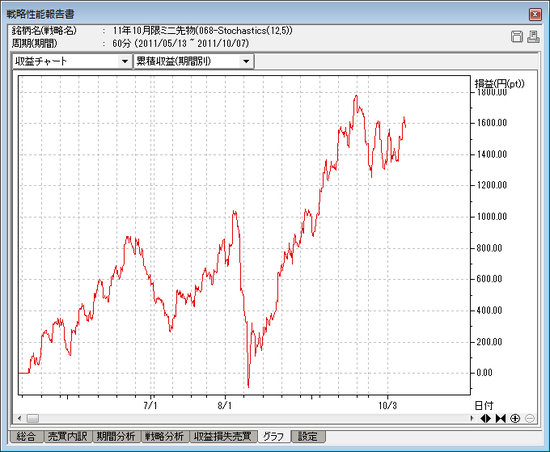Click the save report icon

pos(516,37)
